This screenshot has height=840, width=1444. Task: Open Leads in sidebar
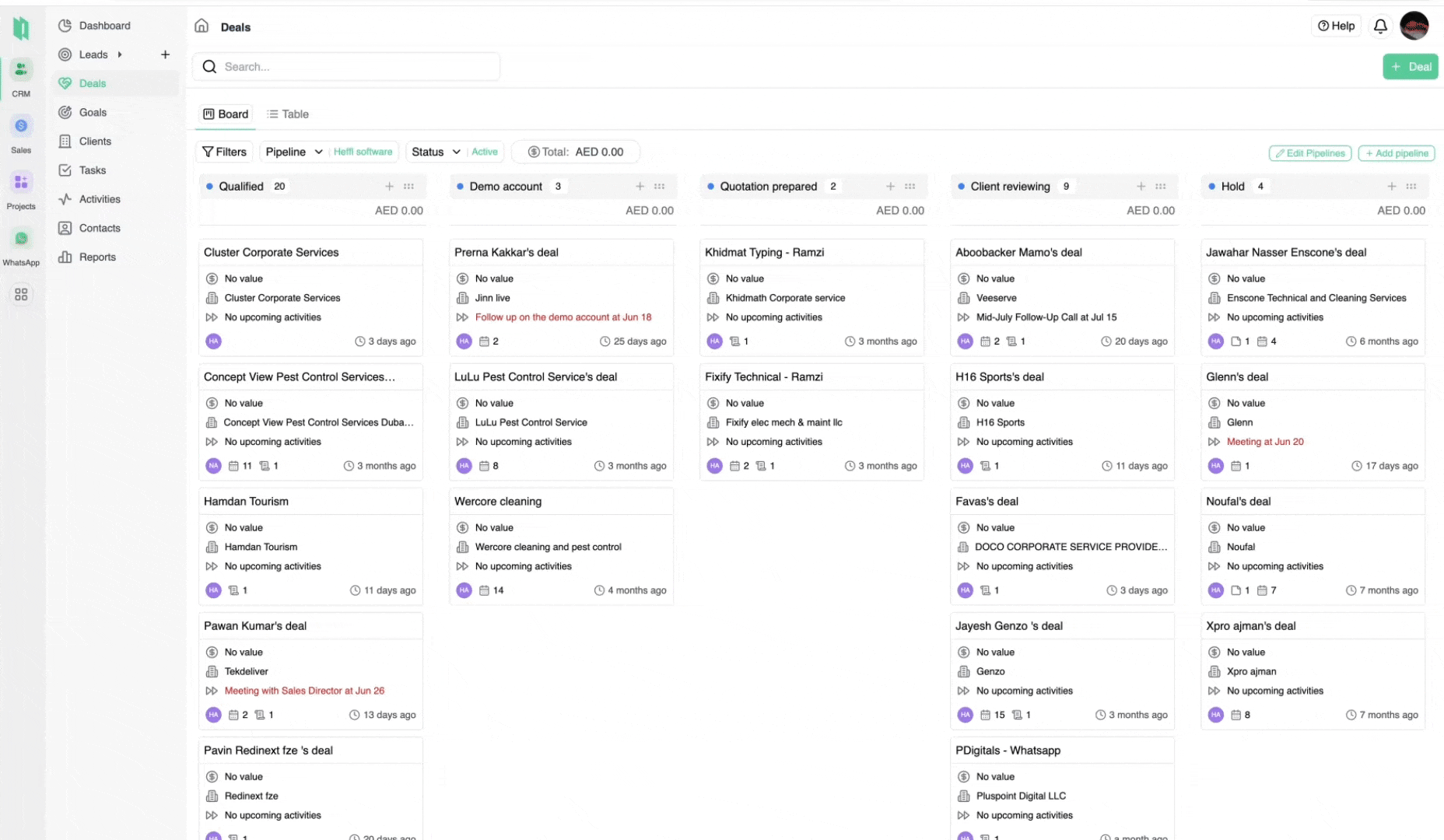pyautogui.click(x=93, y=54)
